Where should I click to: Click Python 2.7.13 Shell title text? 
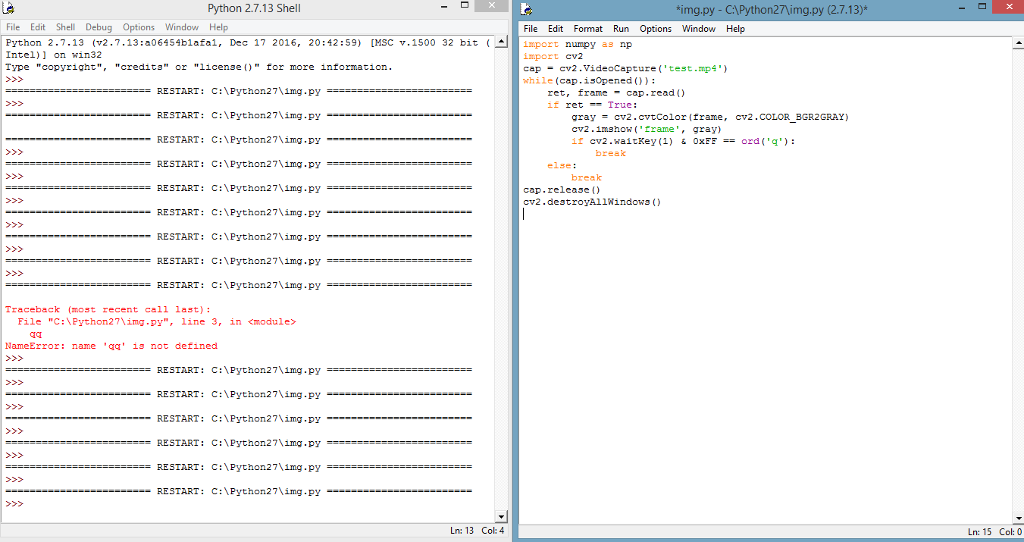pos(254,8)
